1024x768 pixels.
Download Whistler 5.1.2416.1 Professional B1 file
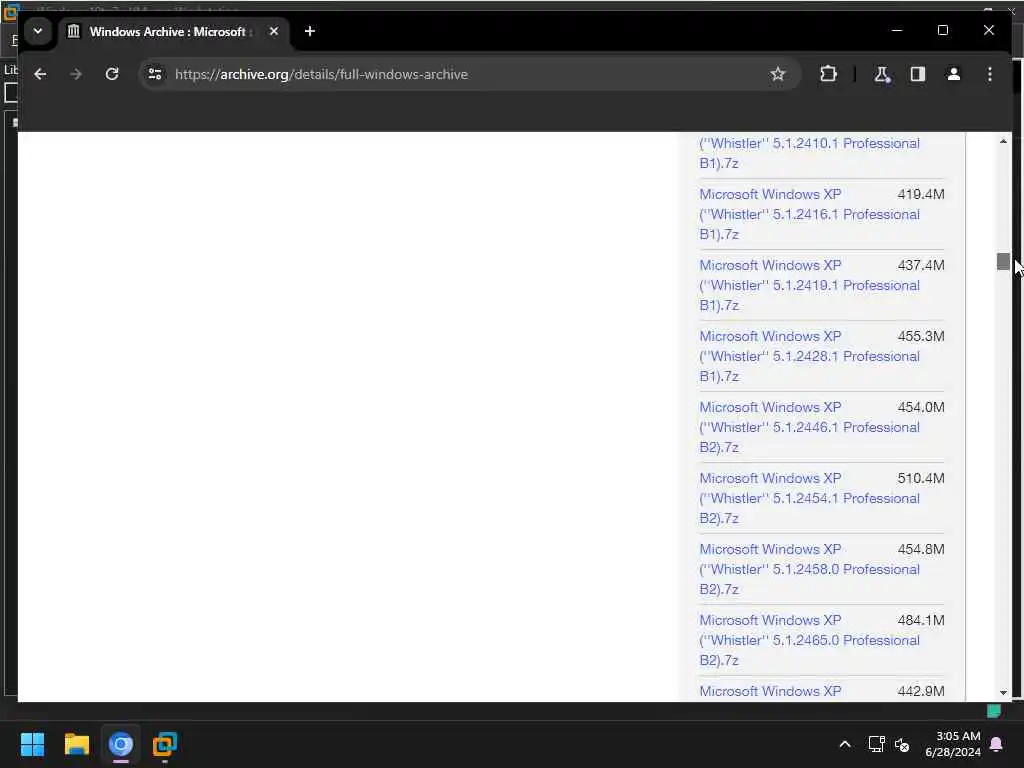(x=809, y=214)
